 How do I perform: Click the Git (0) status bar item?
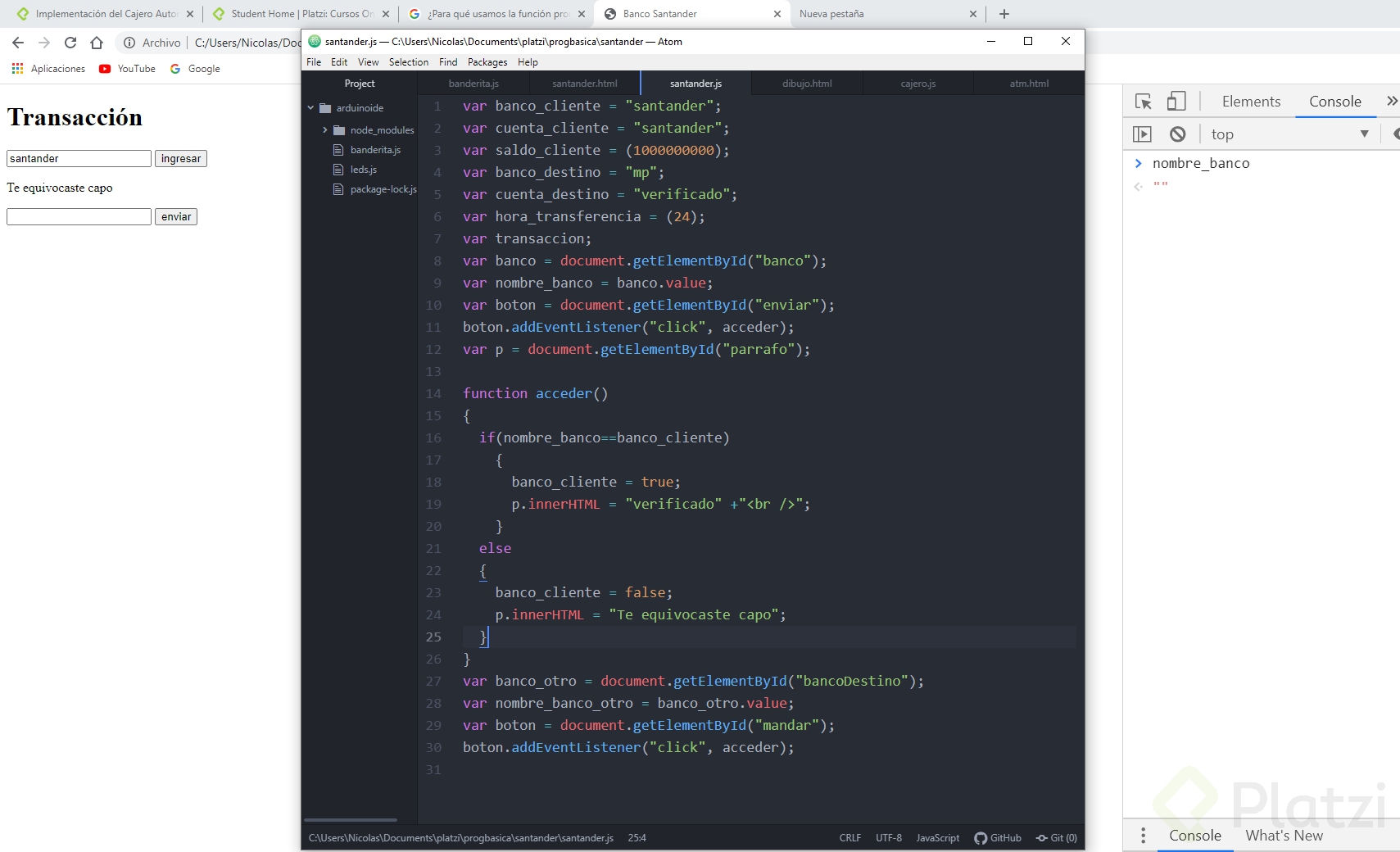(x=1057, y=838)
